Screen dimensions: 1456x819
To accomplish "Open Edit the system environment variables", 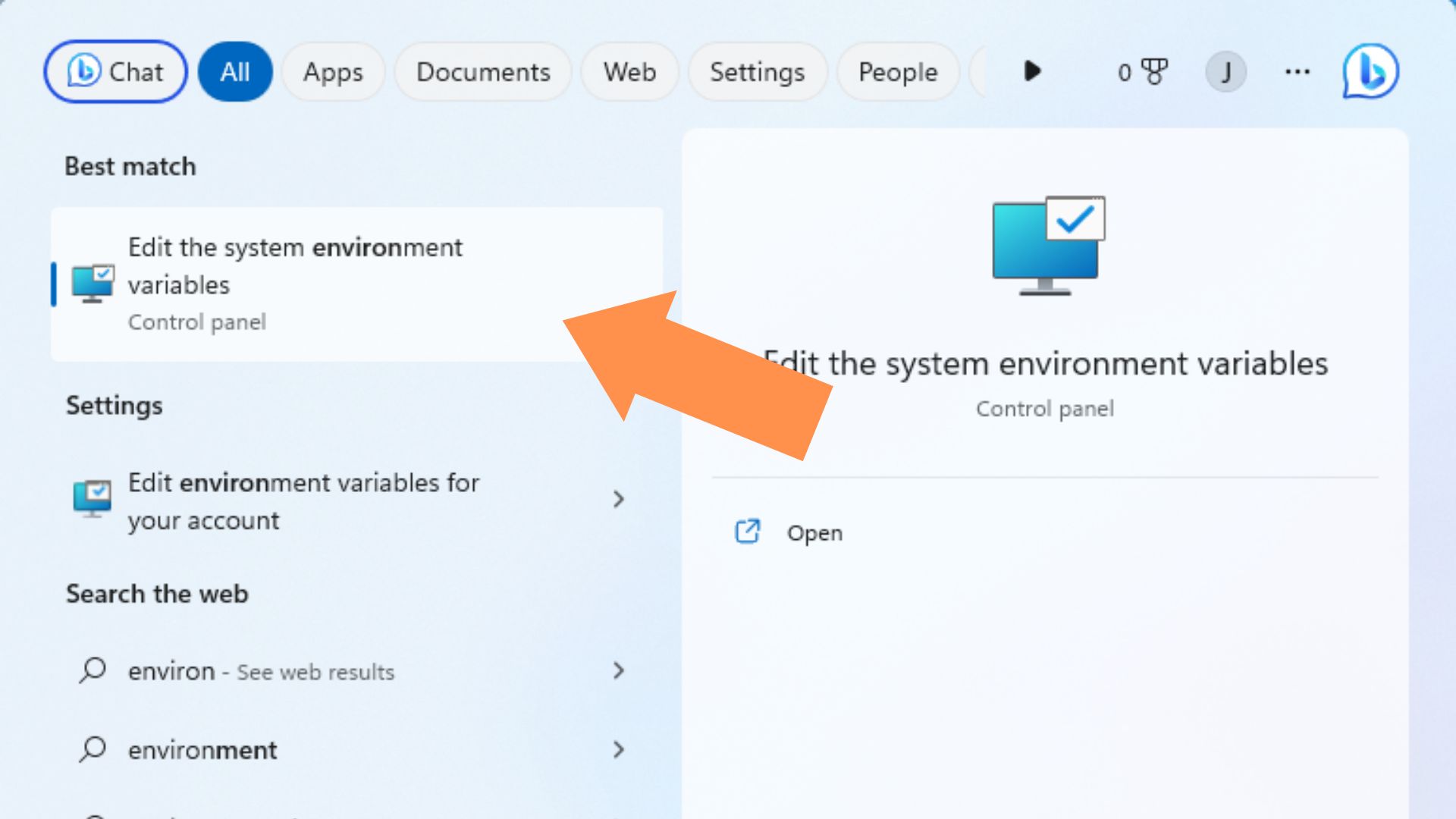I will 359,282.
